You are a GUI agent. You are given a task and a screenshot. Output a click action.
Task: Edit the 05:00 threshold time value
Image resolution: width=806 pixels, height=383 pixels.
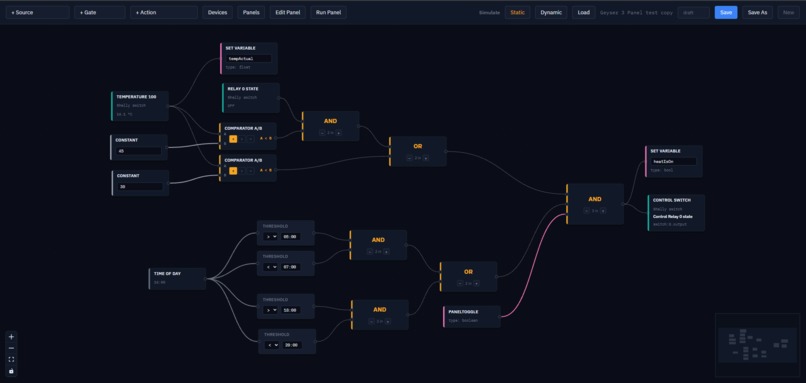pos(290,237)
